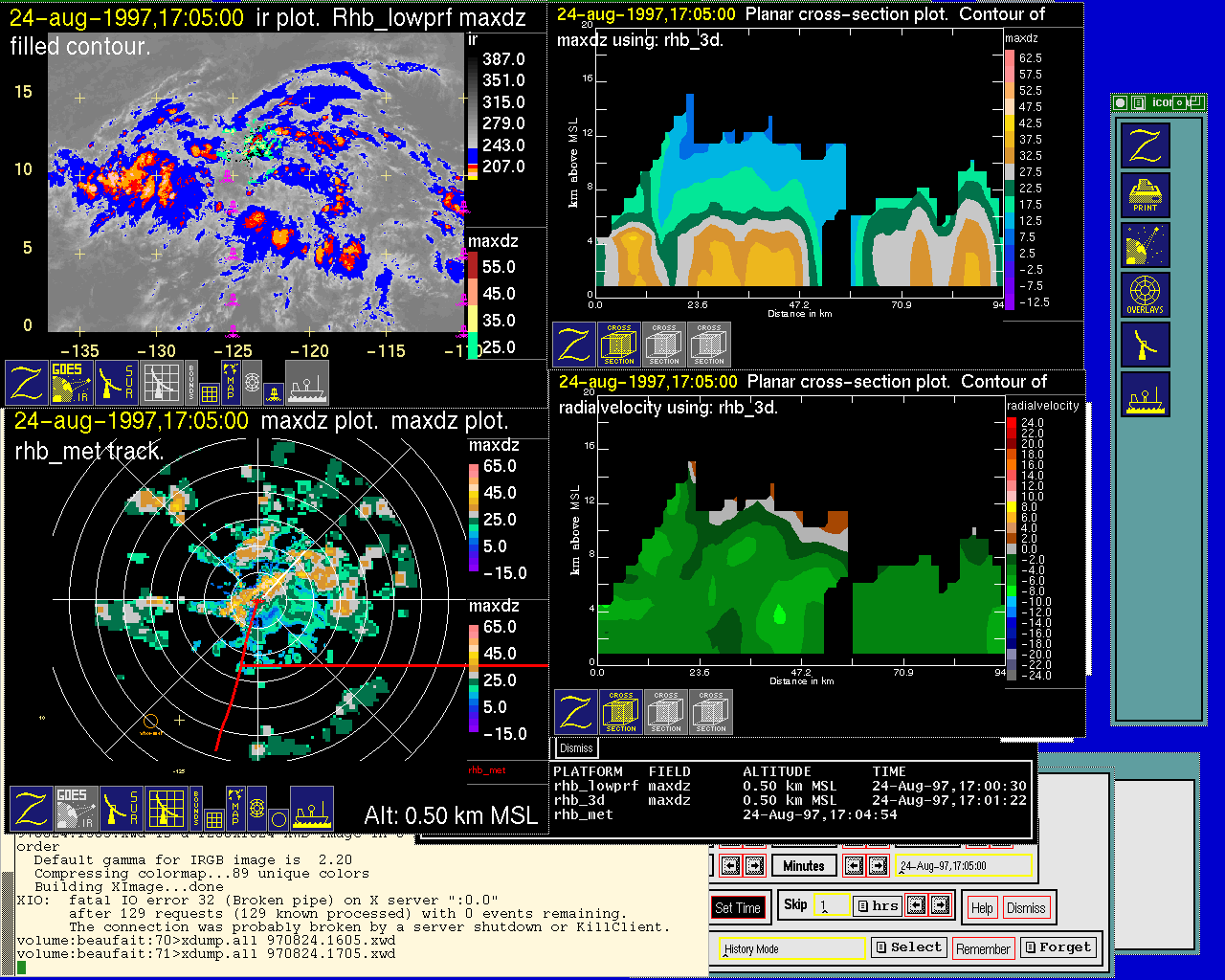Click Dismiss on the platform info popup

click(x=576, y=748)
